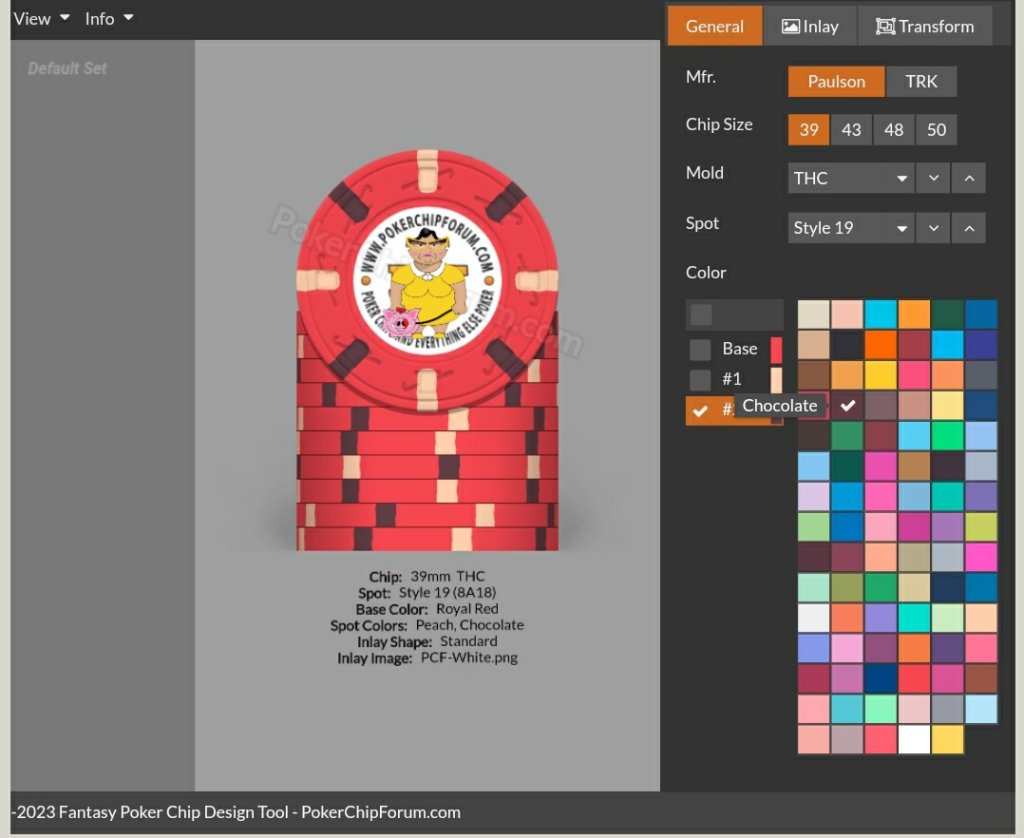Pick the cyan swatch in the first palette row
Image resolution: width=1024 pixels, height=838 pixels.
click(880, 314)
